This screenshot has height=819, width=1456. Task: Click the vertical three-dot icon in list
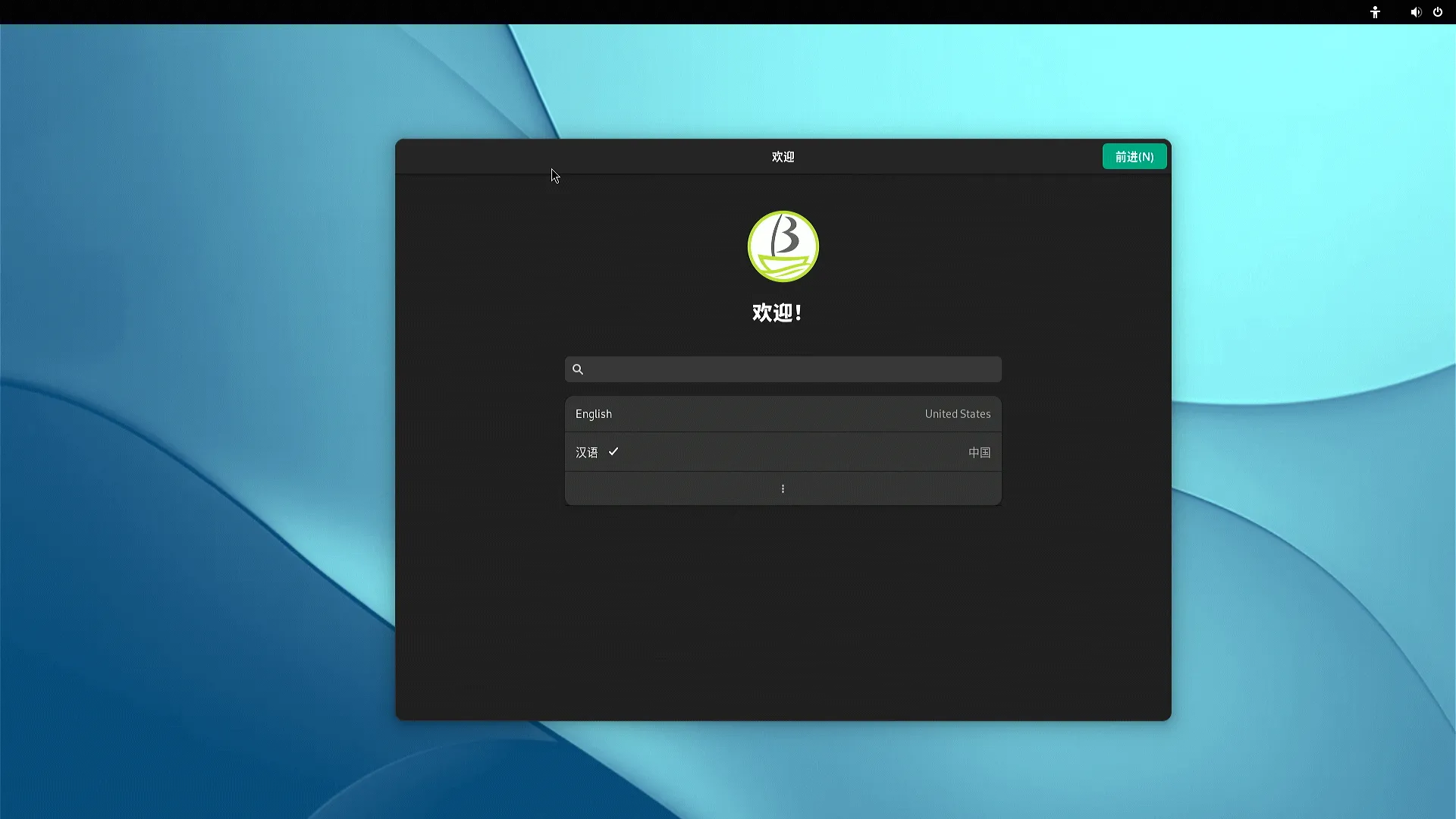click(x=783, y=489)
